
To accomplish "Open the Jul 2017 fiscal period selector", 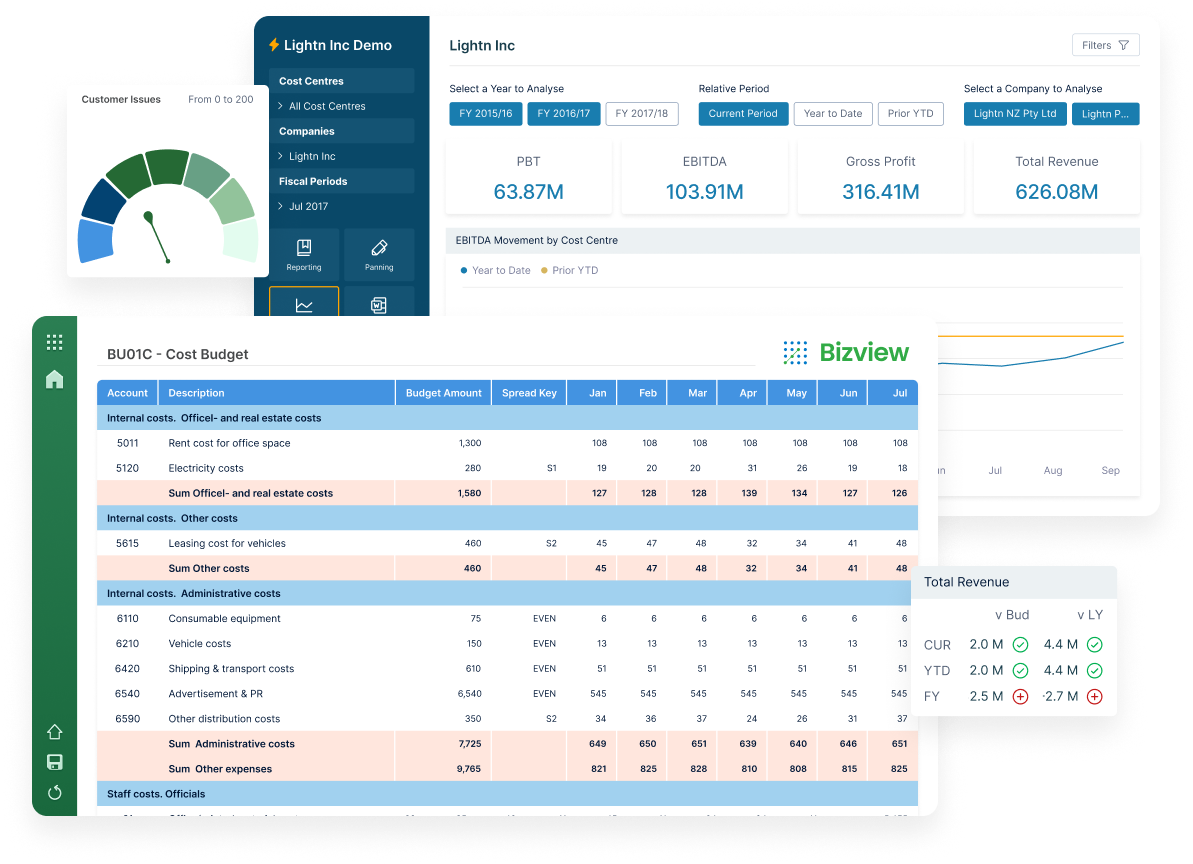I will coord(307,208).
